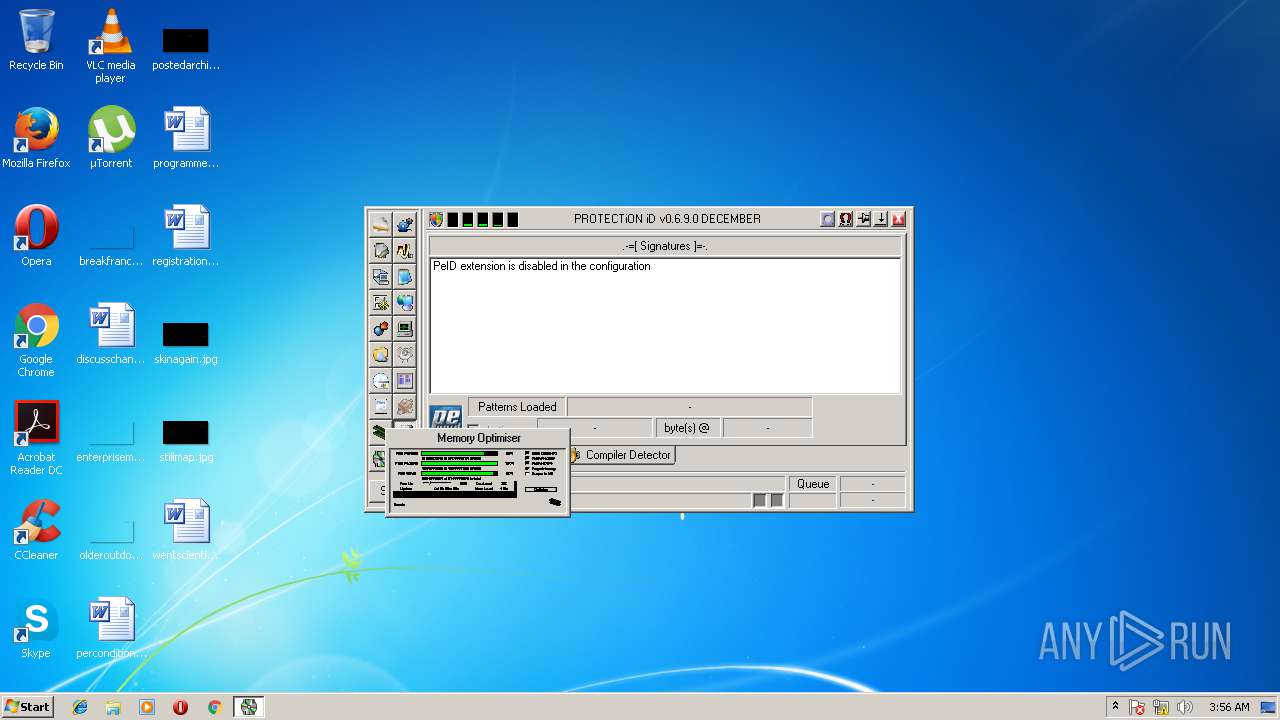Screen dimensions: 1280x720
Task: Open Windows Explorer folder from taskbar
Action: pyautogui.click(x=113, y=707)
